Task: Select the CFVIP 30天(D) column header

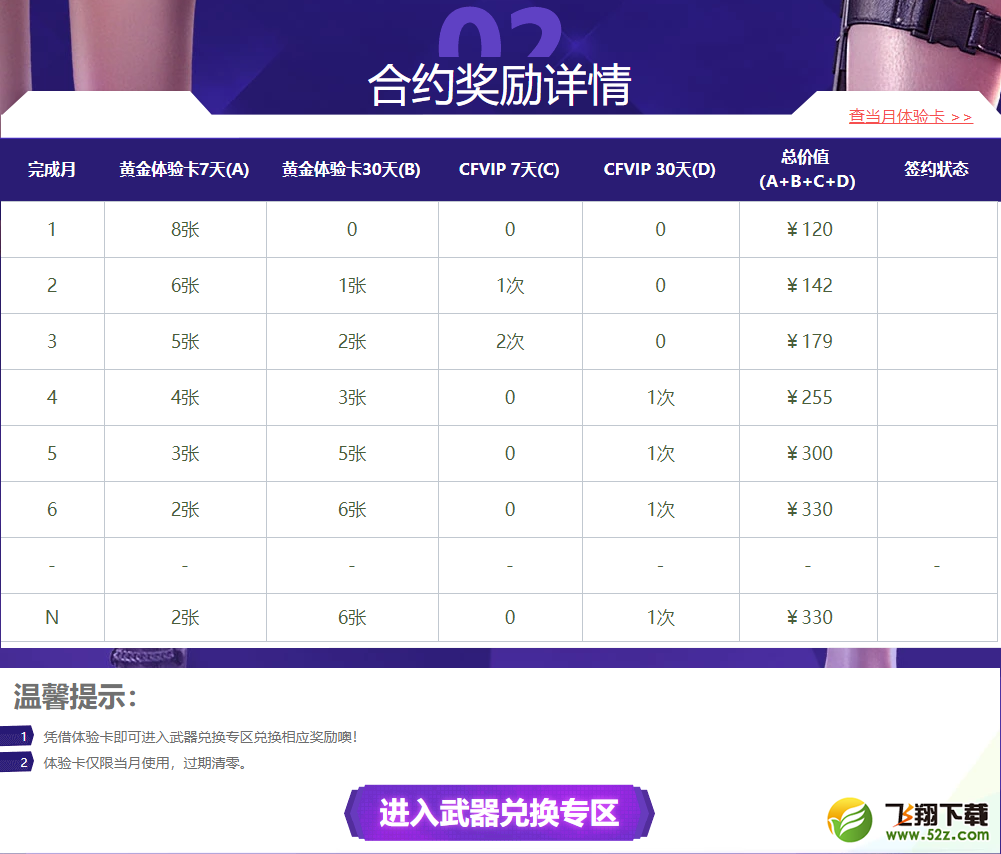Action: (660, 169)
